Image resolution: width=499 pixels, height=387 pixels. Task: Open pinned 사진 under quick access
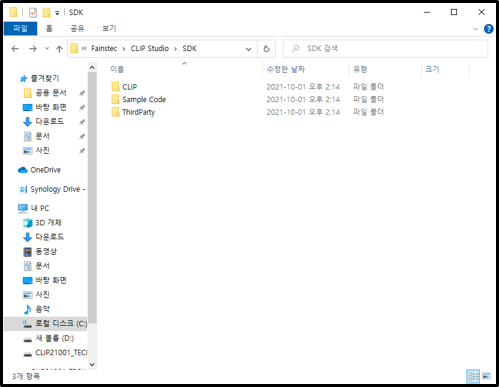click(x=42, y=150)
